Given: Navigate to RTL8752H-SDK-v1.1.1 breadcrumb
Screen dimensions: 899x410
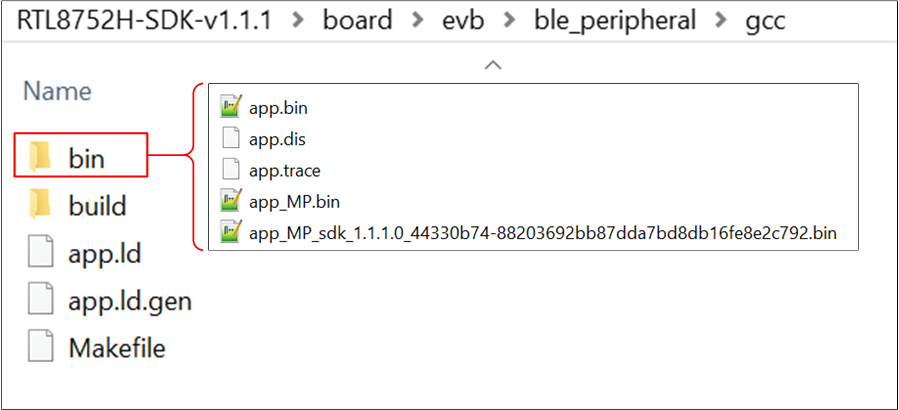Looking at the screenshot, I should 144,21.
